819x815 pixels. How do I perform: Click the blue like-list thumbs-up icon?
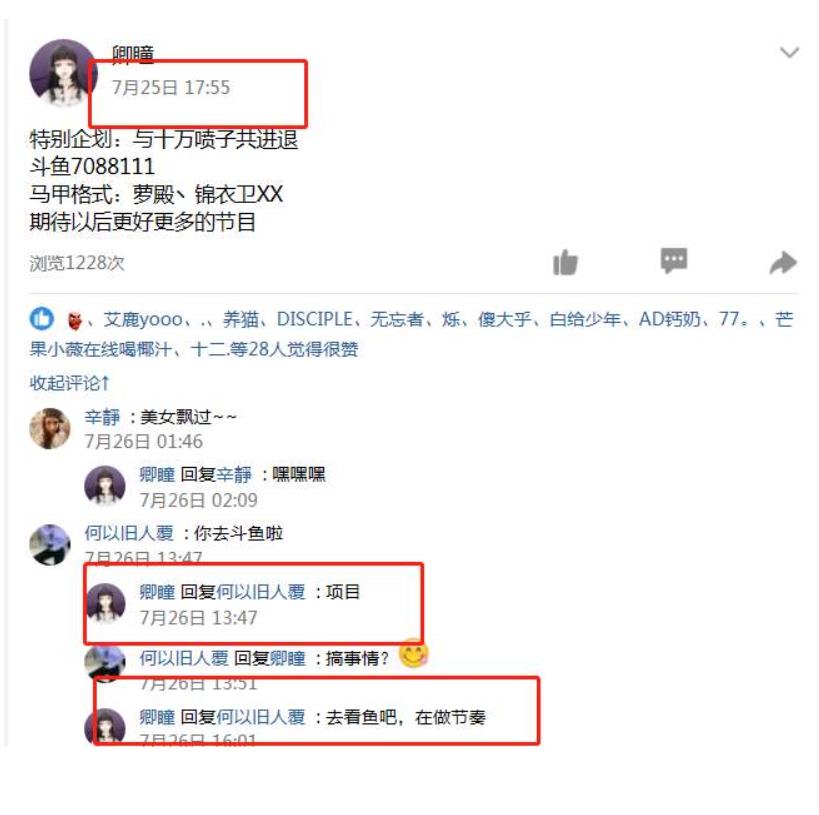pyautogui.click(x=42, y=318)
